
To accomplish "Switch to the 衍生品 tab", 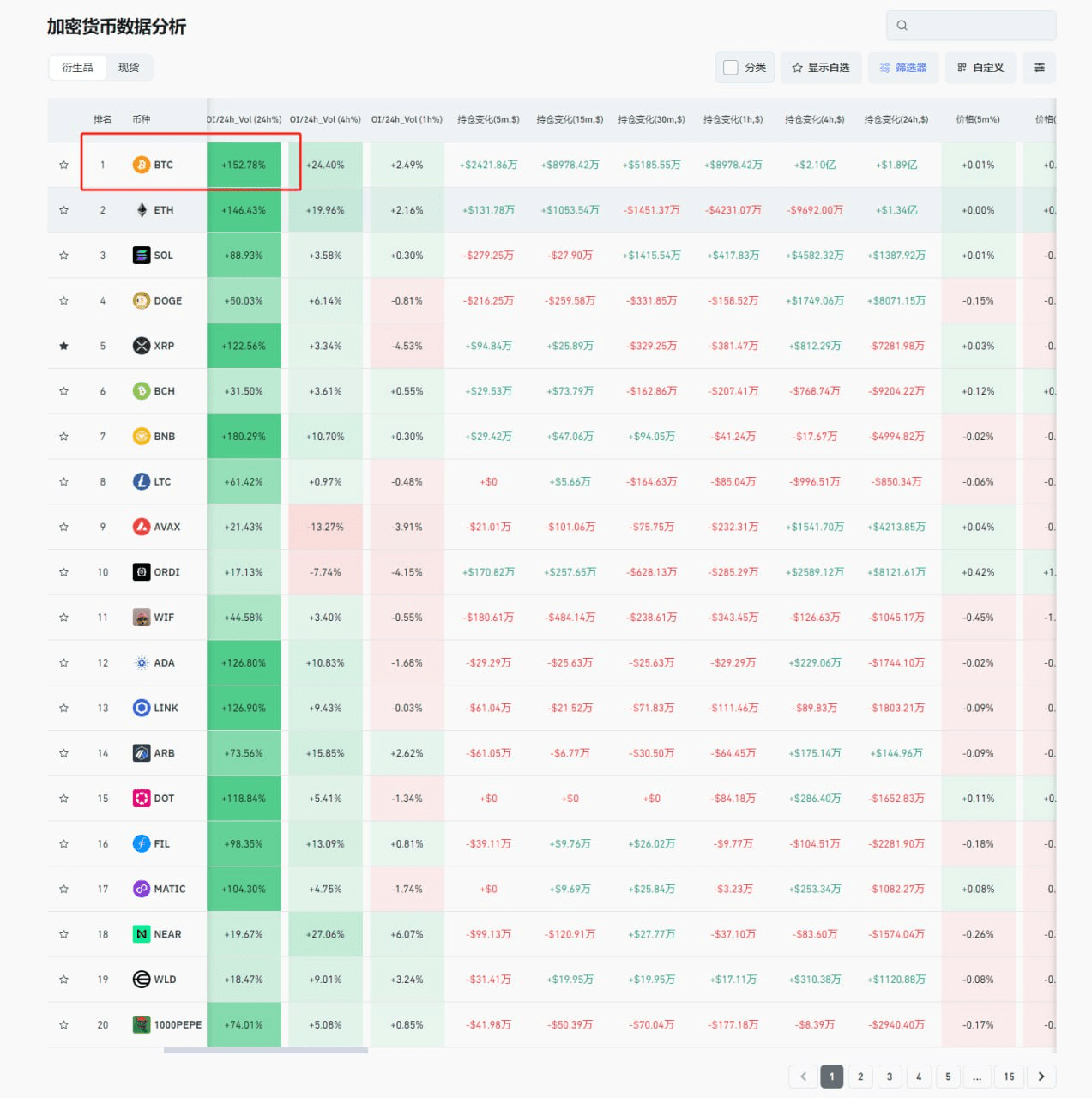I will (77, 68).
